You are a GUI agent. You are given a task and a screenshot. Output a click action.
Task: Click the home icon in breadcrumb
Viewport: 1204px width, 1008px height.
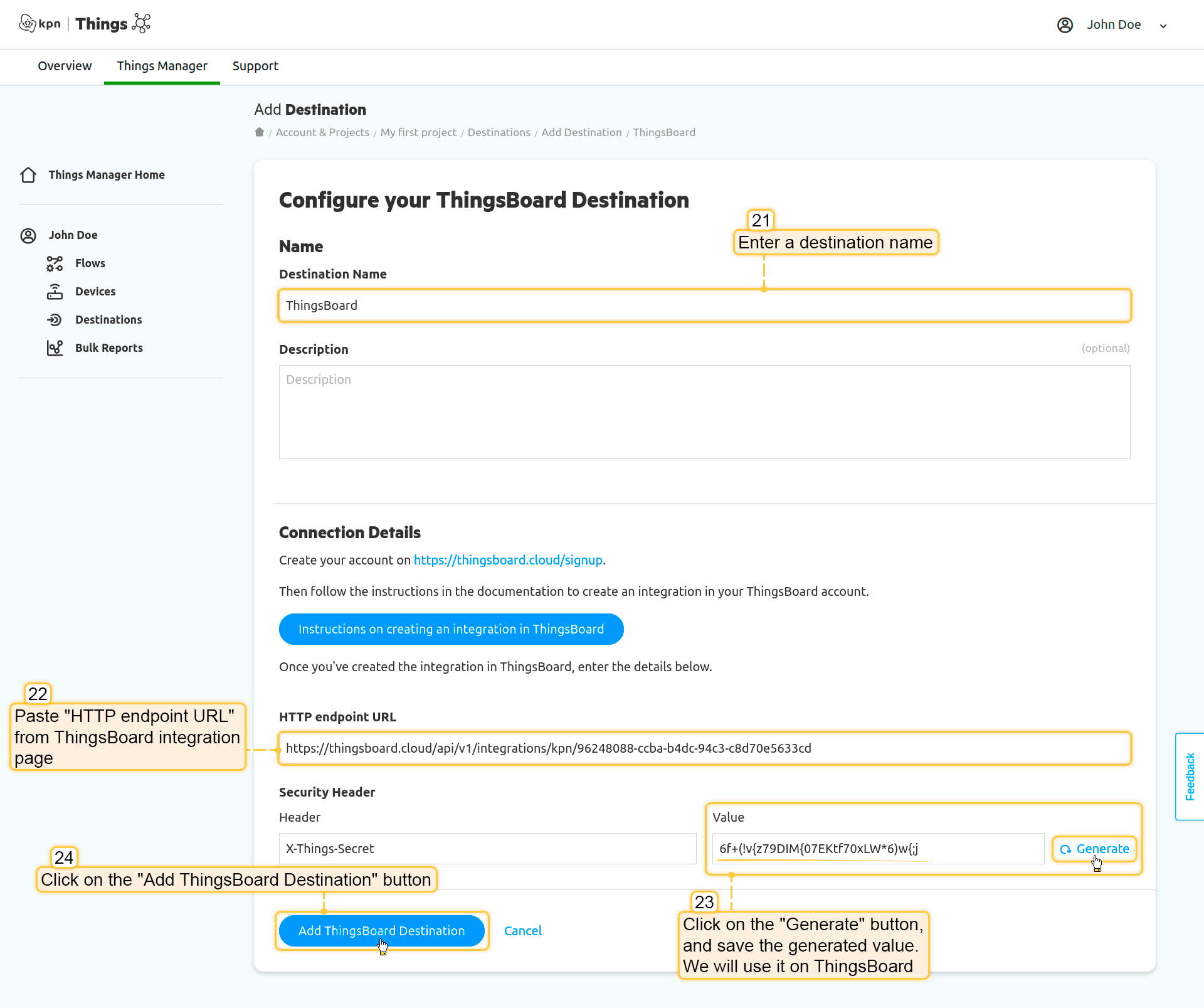(x=259, y=132)
